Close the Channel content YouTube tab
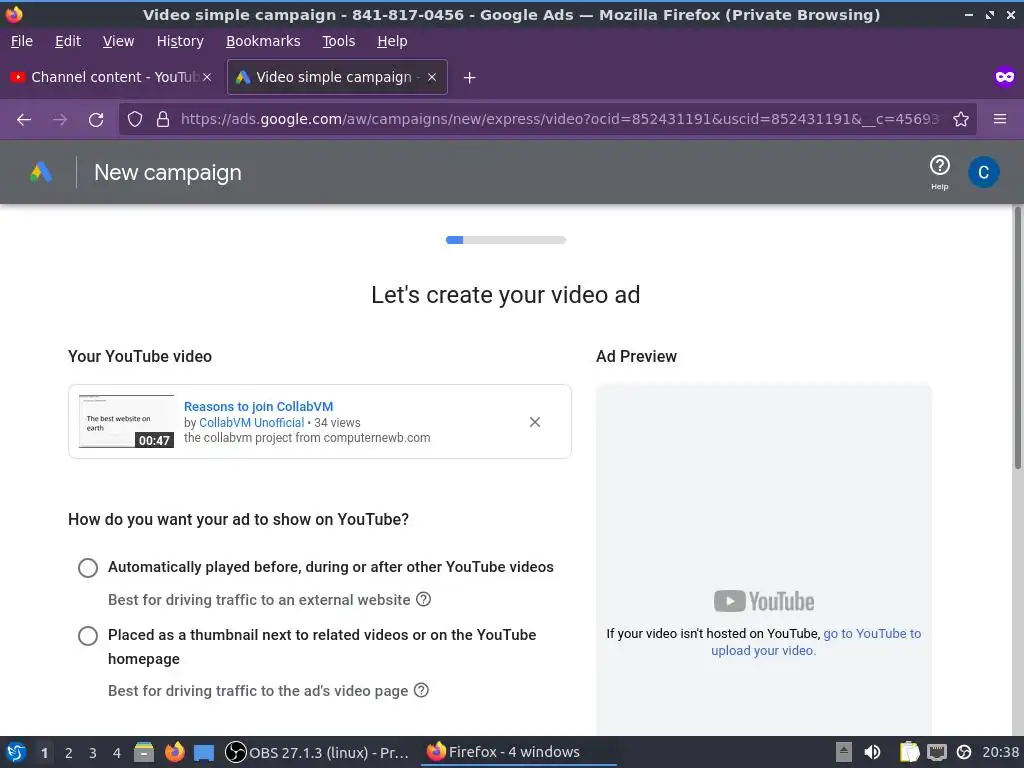1024x768 pixels. click(x=207, y=77)
